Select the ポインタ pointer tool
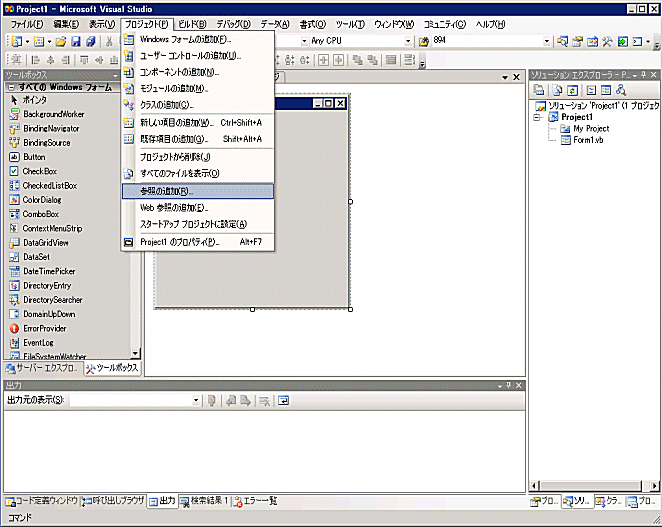The height and width of the screenshot is (527, 662). [35, 100]
